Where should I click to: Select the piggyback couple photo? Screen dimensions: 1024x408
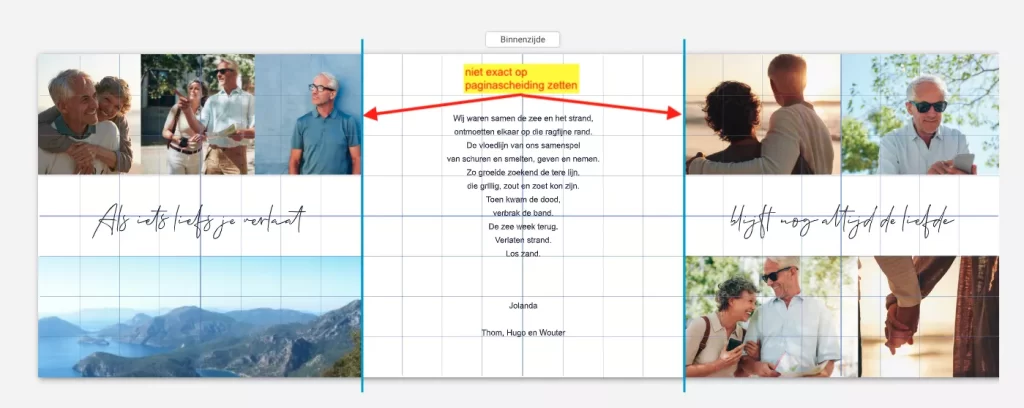click(x=88, y=114)
